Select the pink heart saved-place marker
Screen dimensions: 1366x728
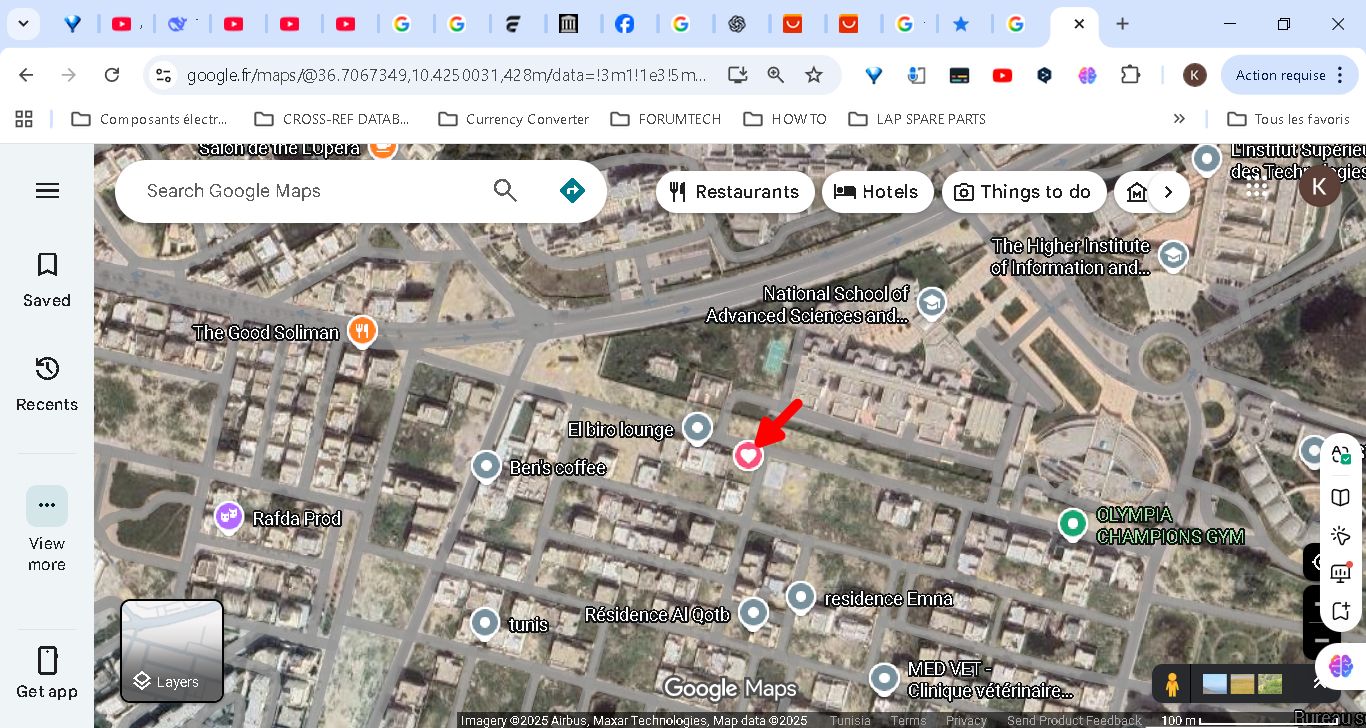[x=748, y=455]
